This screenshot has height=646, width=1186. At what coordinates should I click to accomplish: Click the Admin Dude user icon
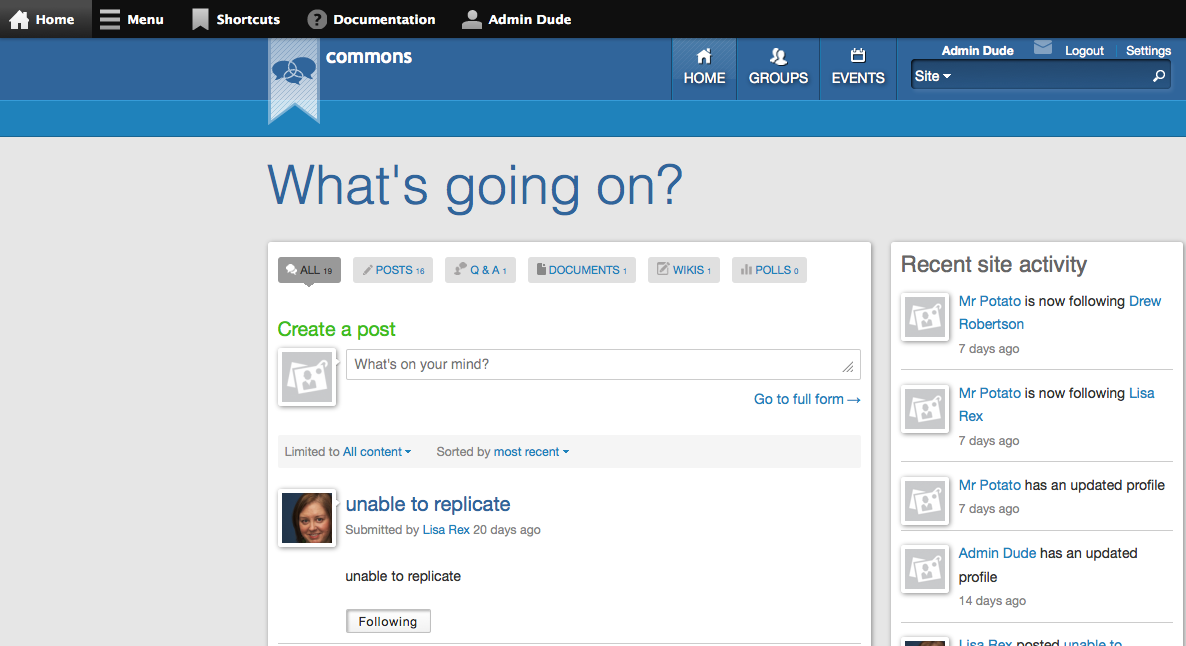(471, 19)
